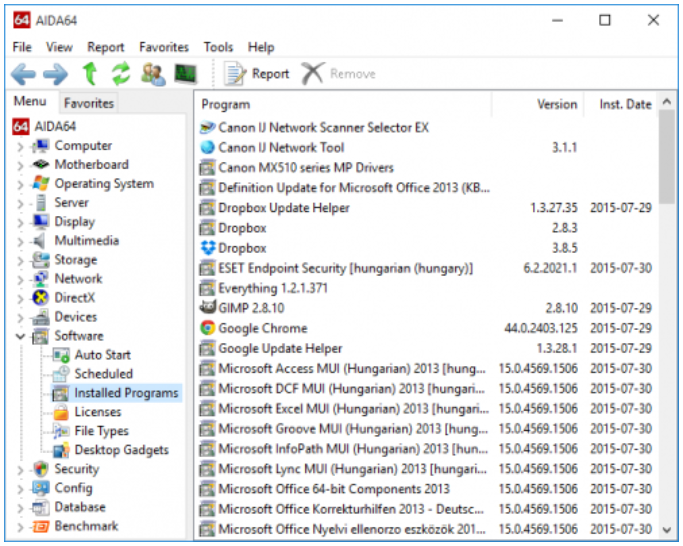Expand the Computer tree node
Screen dimensions: 683x546
pos(20,146)
